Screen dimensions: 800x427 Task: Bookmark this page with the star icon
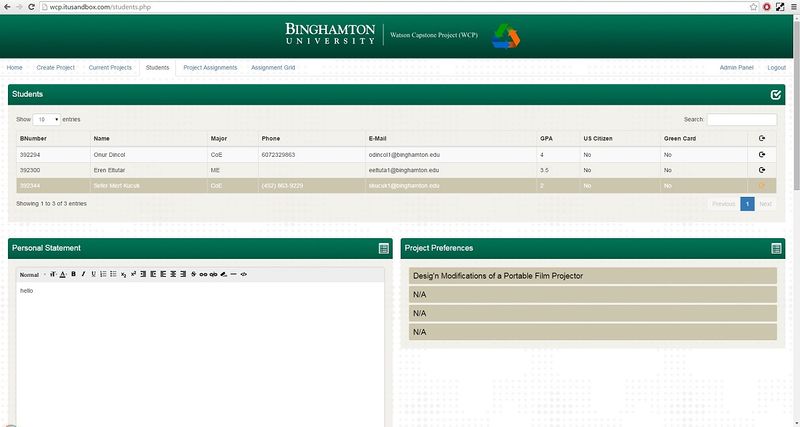[x=752, y=7]
